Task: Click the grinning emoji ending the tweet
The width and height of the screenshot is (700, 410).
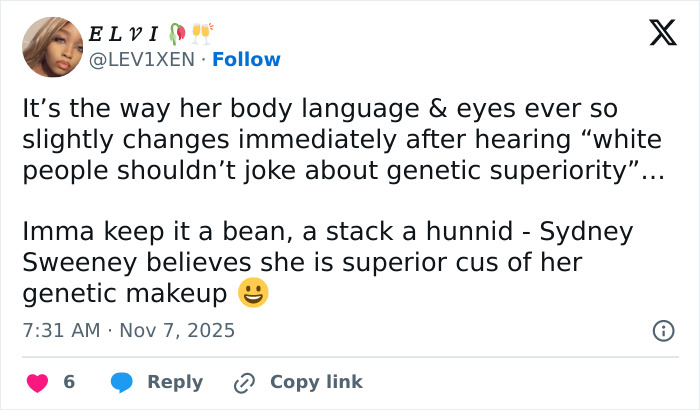Action: (253, 294)
